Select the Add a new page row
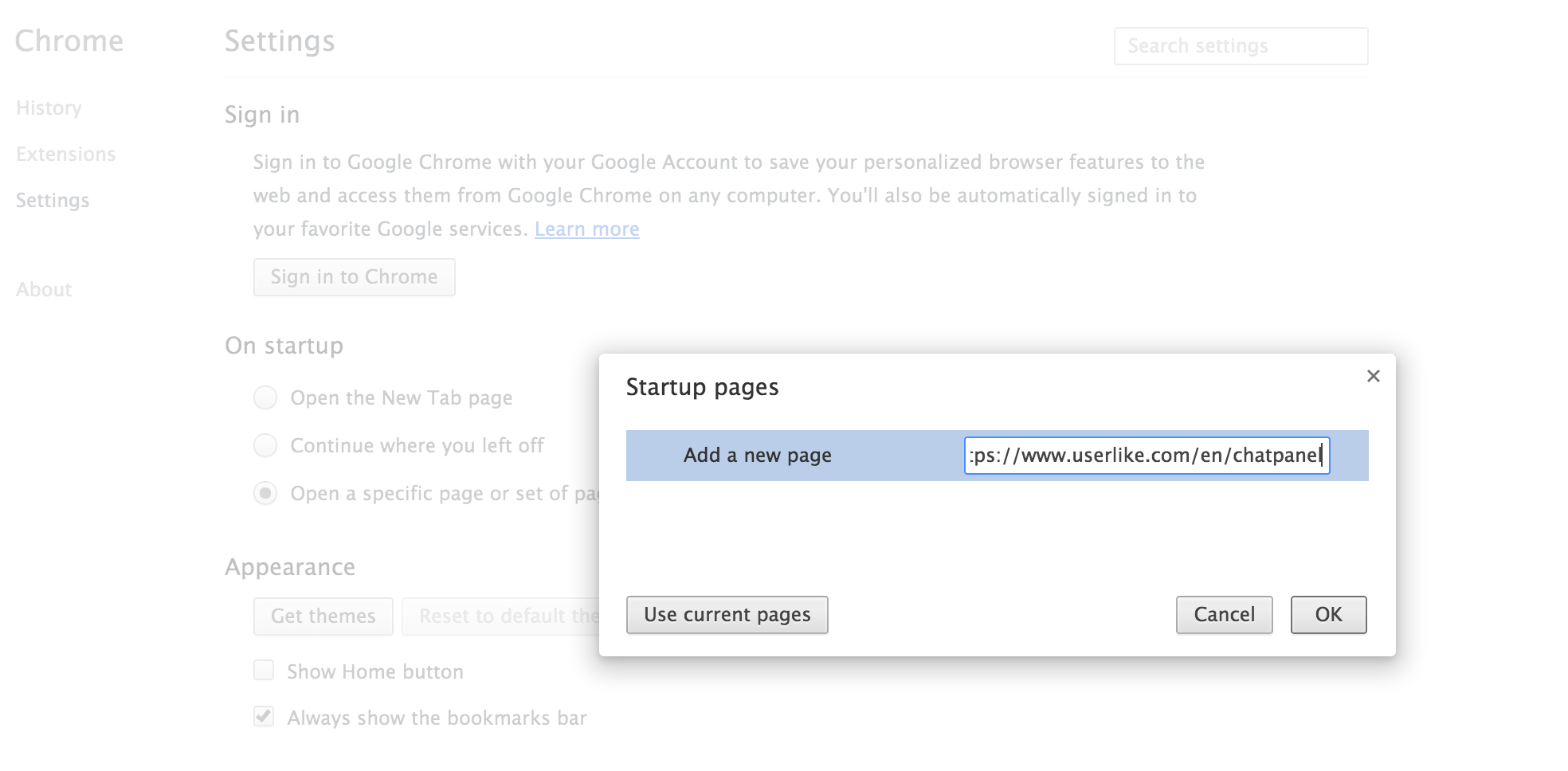Viewport: 1568px width, 771px height. tap(757, 456)
